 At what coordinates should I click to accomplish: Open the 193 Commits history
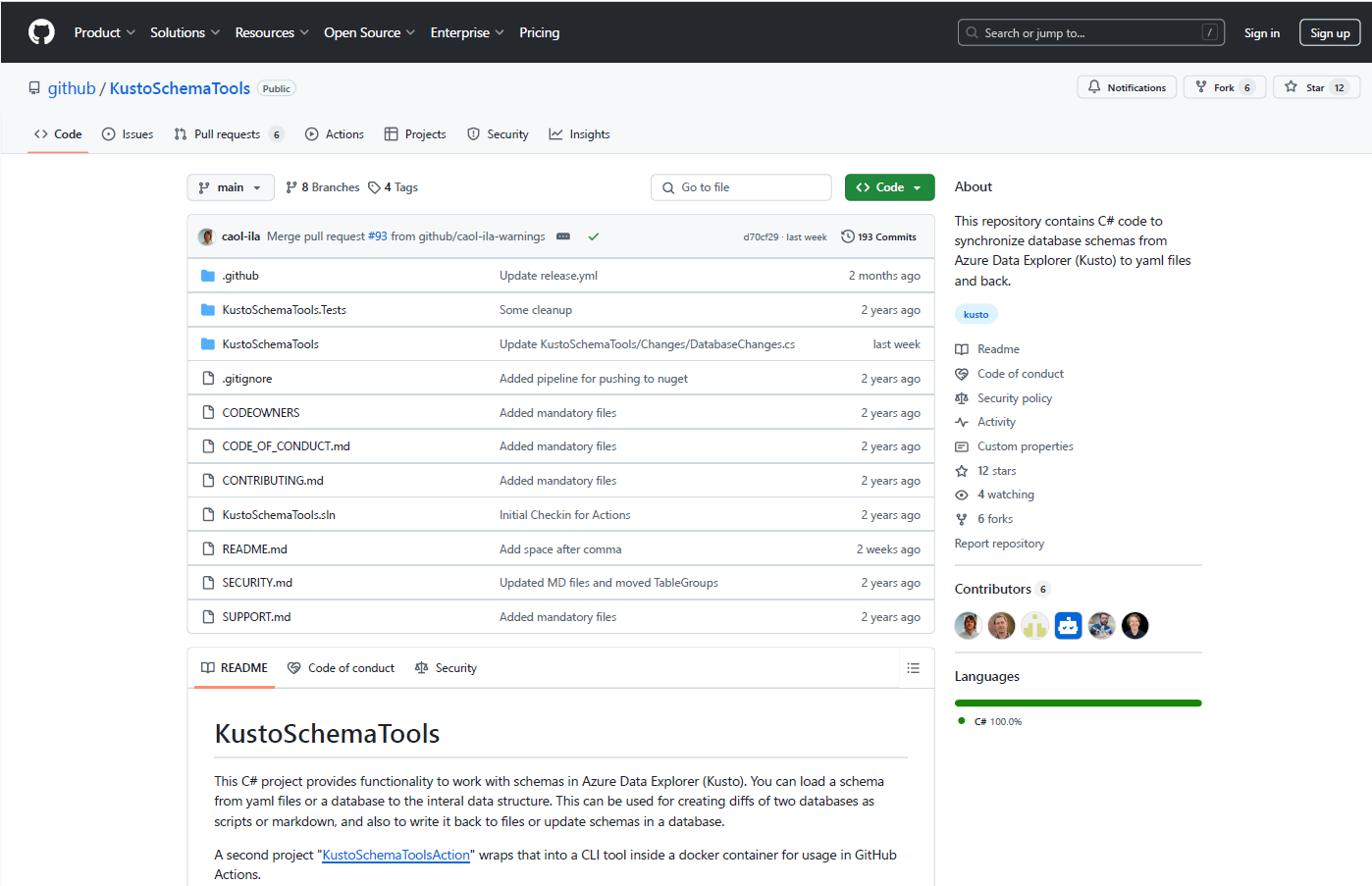[x=878, y=236]
